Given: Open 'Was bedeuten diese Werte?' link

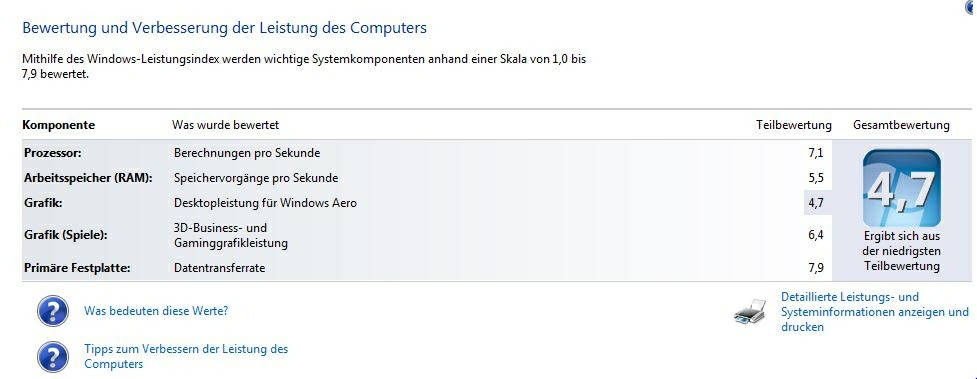Looking at the screenshot, I should 156,310.
